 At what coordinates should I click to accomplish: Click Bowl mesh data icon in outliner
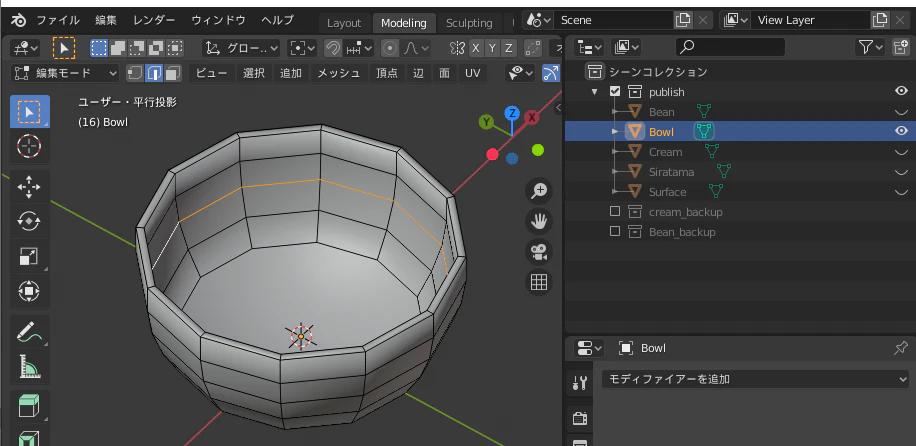pos(705,132)
